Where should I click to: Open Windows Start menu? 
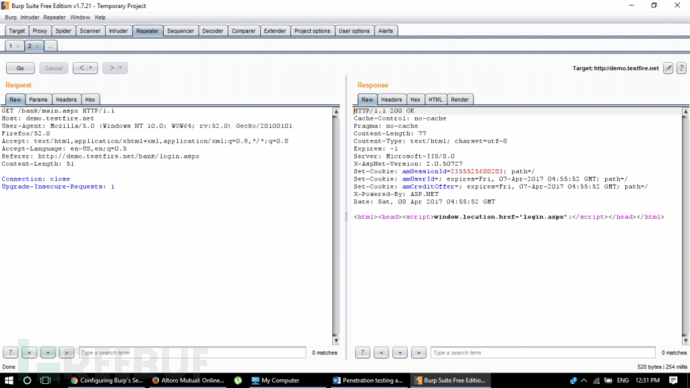tap(9, 381)
